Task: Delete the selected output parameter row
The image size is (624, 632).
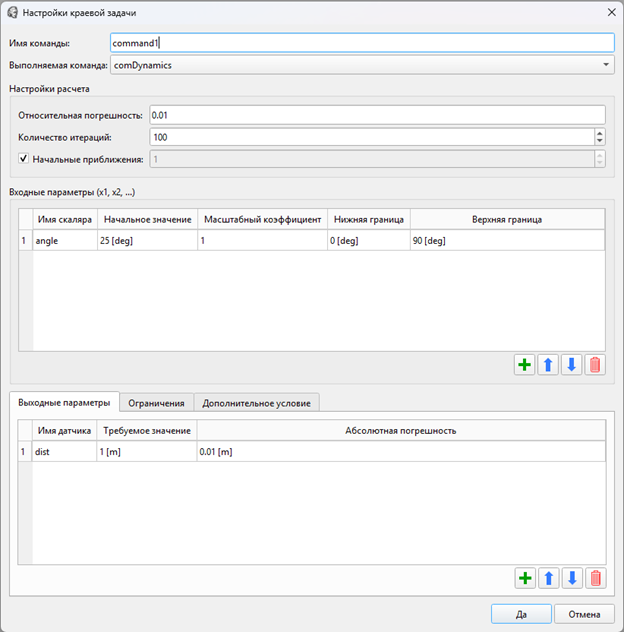Action: tap(596, 578)
